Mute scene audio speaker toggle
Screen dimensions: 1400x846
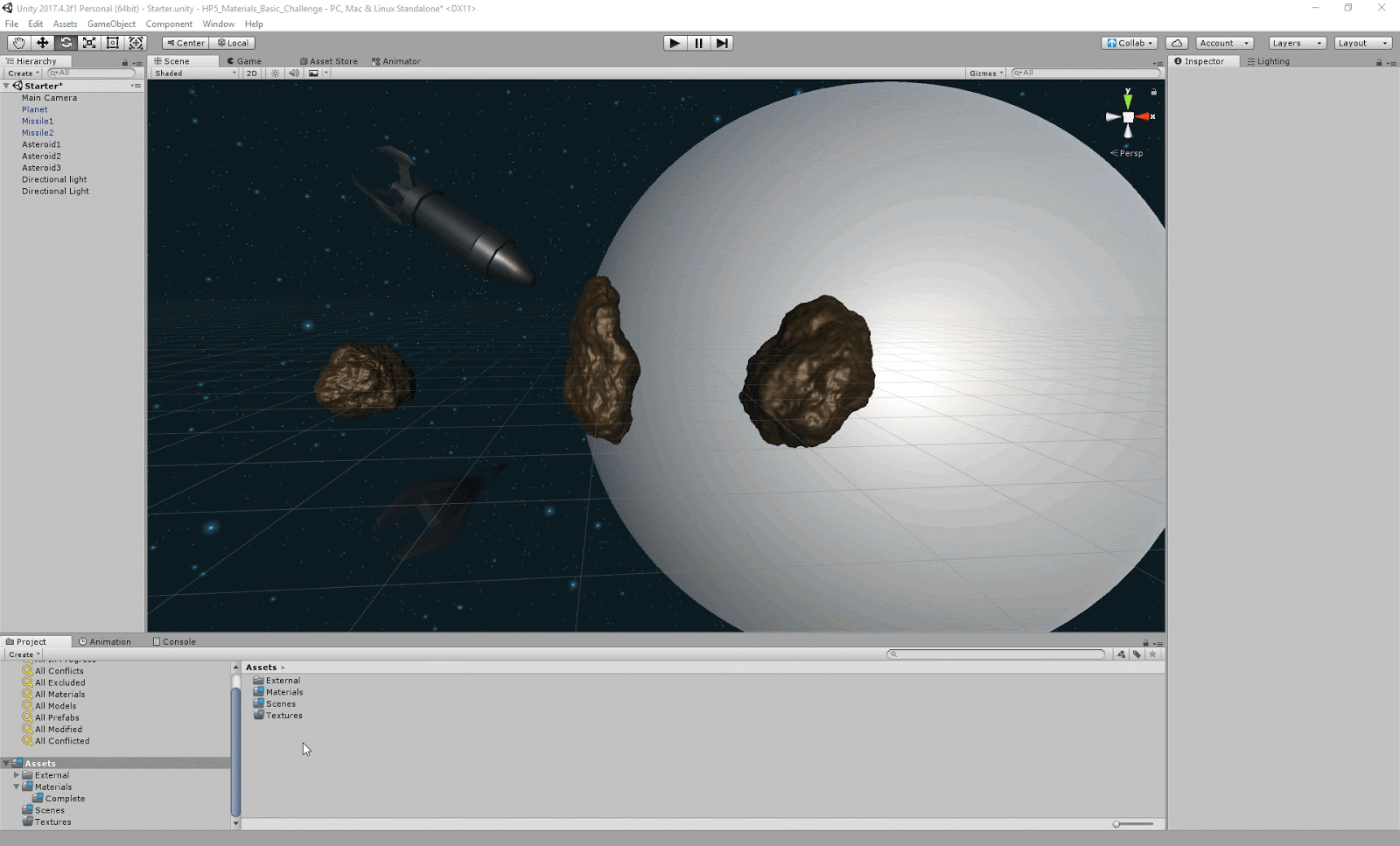point(294,73)
